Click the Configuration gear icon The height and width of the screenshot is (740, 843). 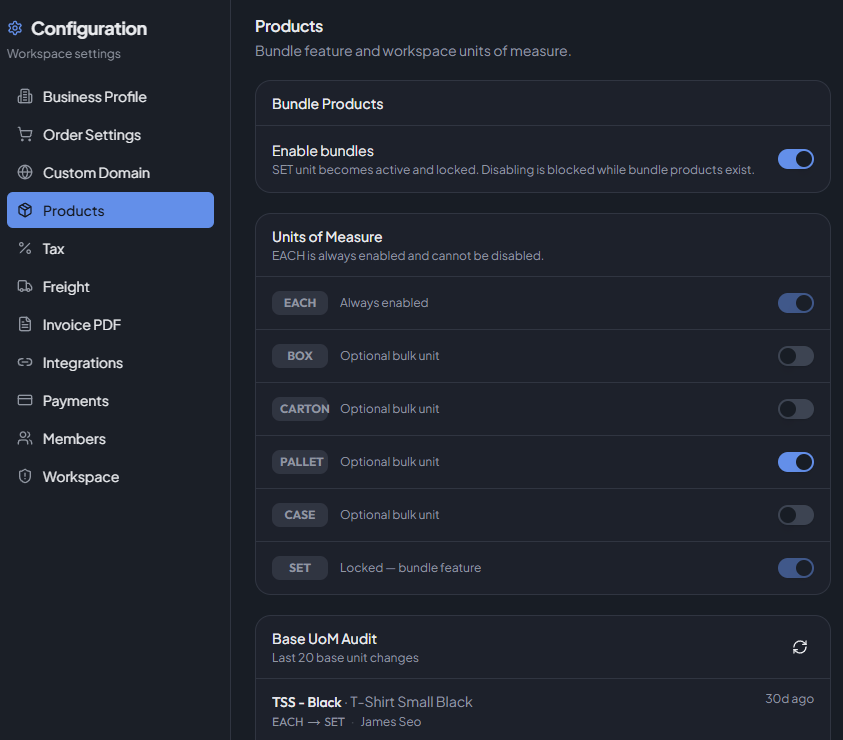click(15, 28)
